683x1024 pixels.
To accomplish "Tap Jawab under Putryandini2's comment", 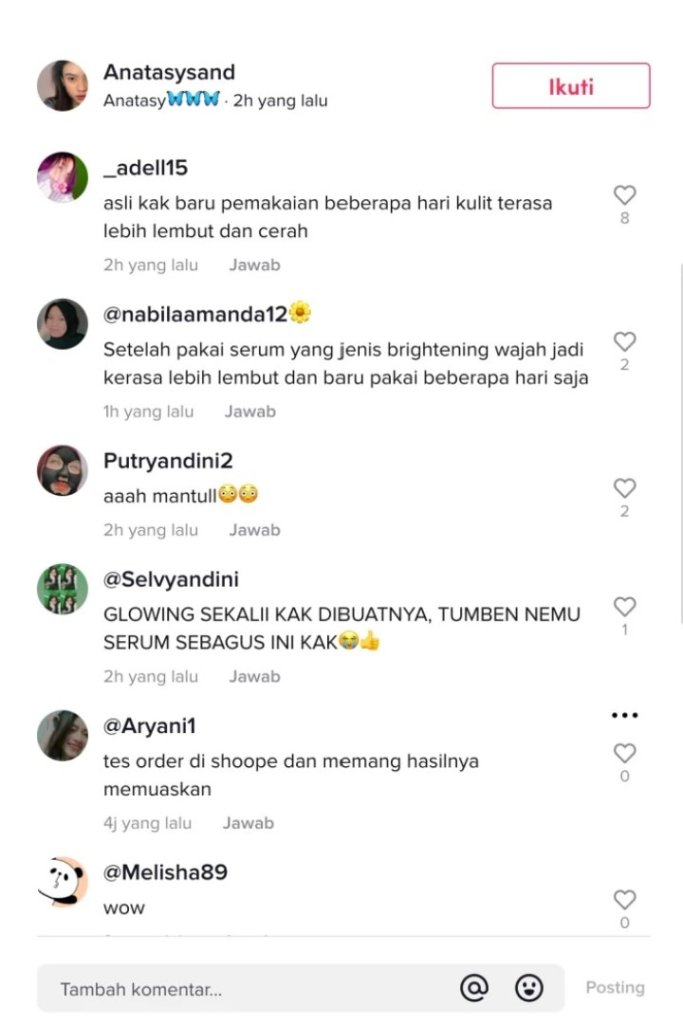I will click(x=255, y=530).
